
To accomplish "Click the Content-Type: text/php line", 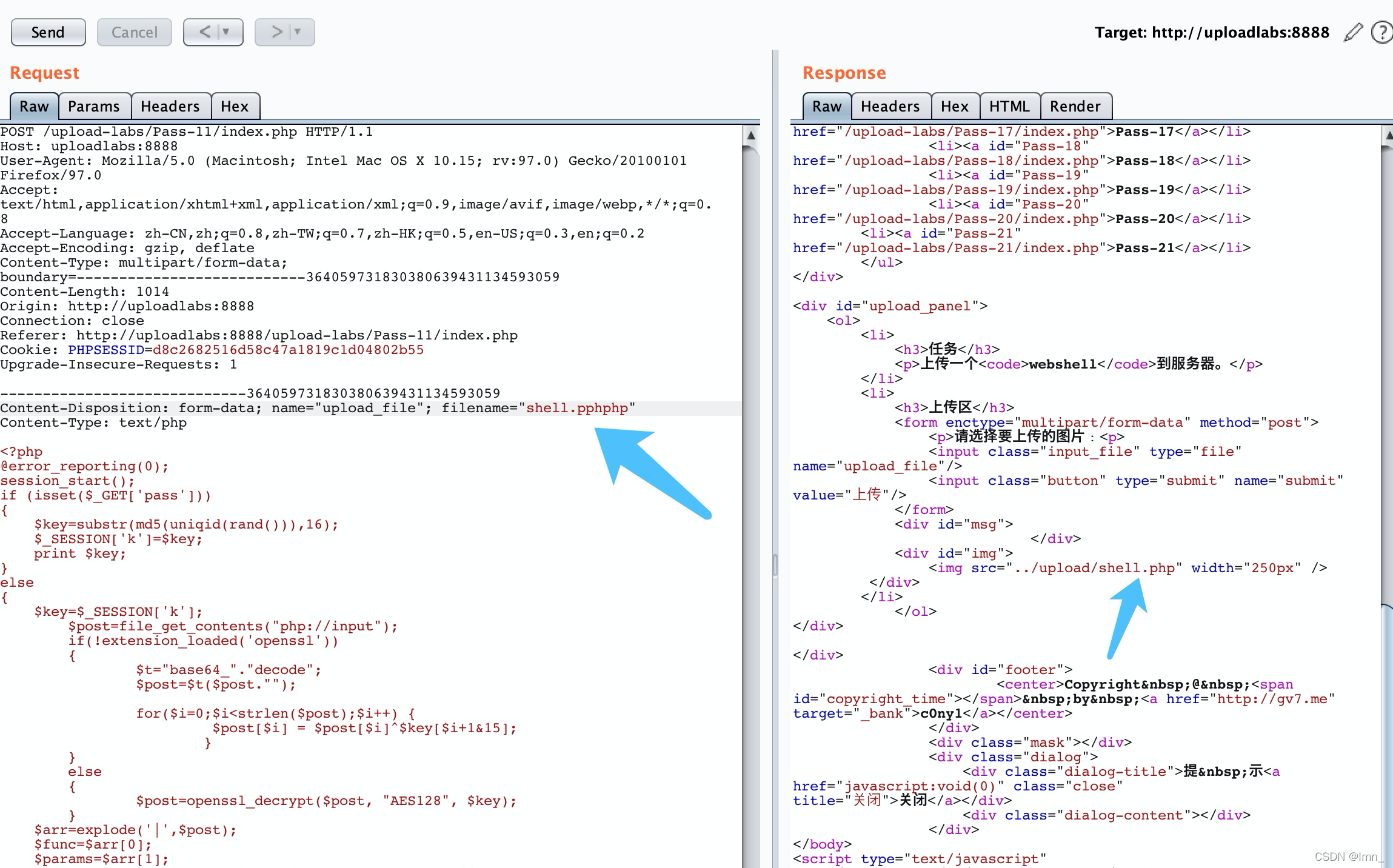I will click(93, 422).
